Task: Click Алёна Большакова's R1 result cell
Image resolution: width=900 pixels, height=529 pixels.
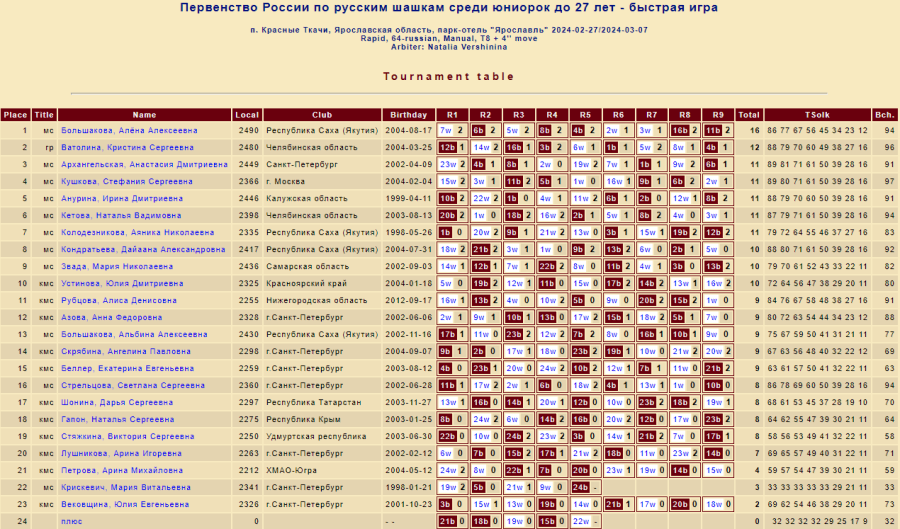Action: click(x=452, y=130)
